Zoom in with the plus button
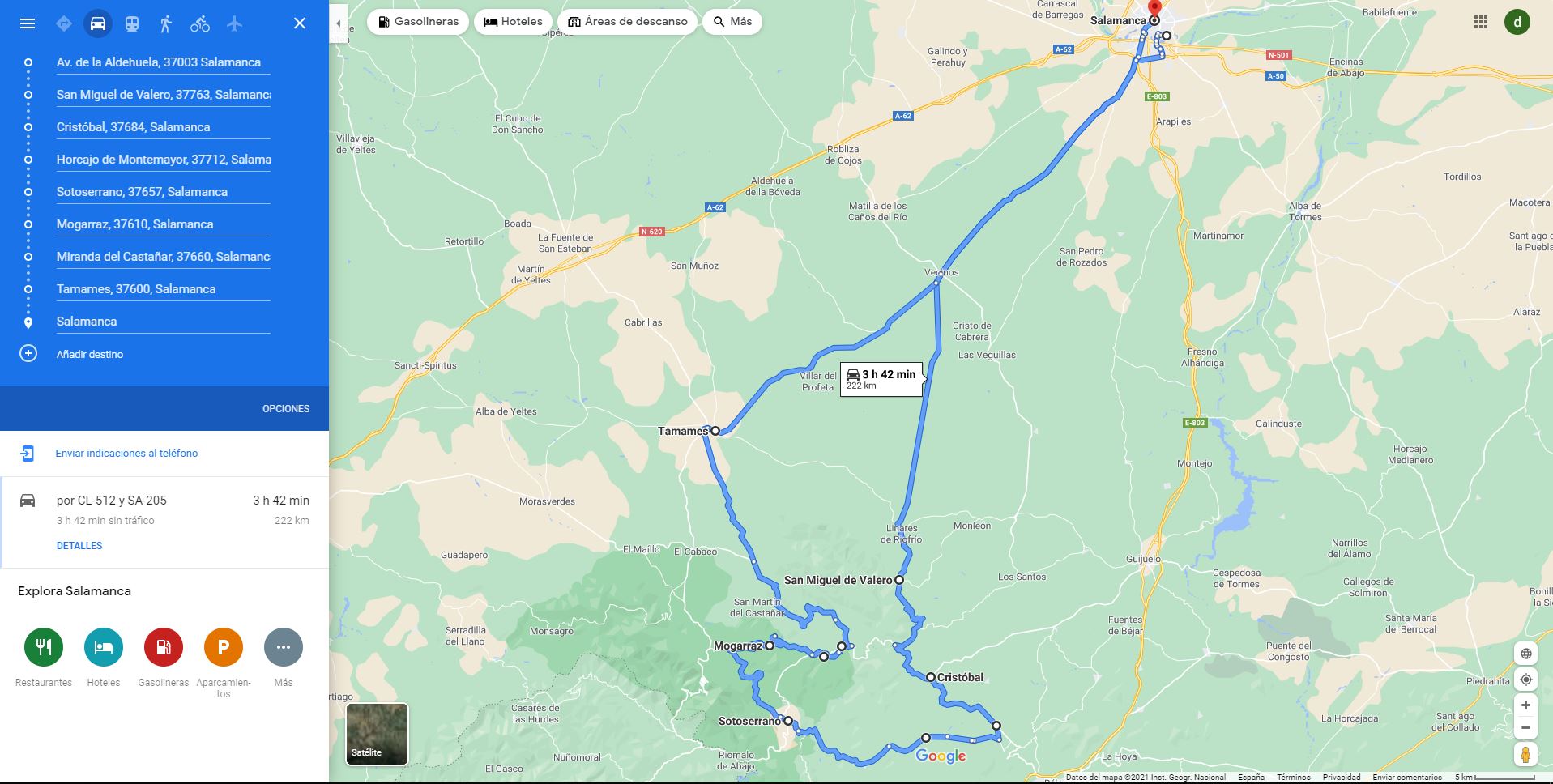1553x784 pixels. [x=1525, y=705]
